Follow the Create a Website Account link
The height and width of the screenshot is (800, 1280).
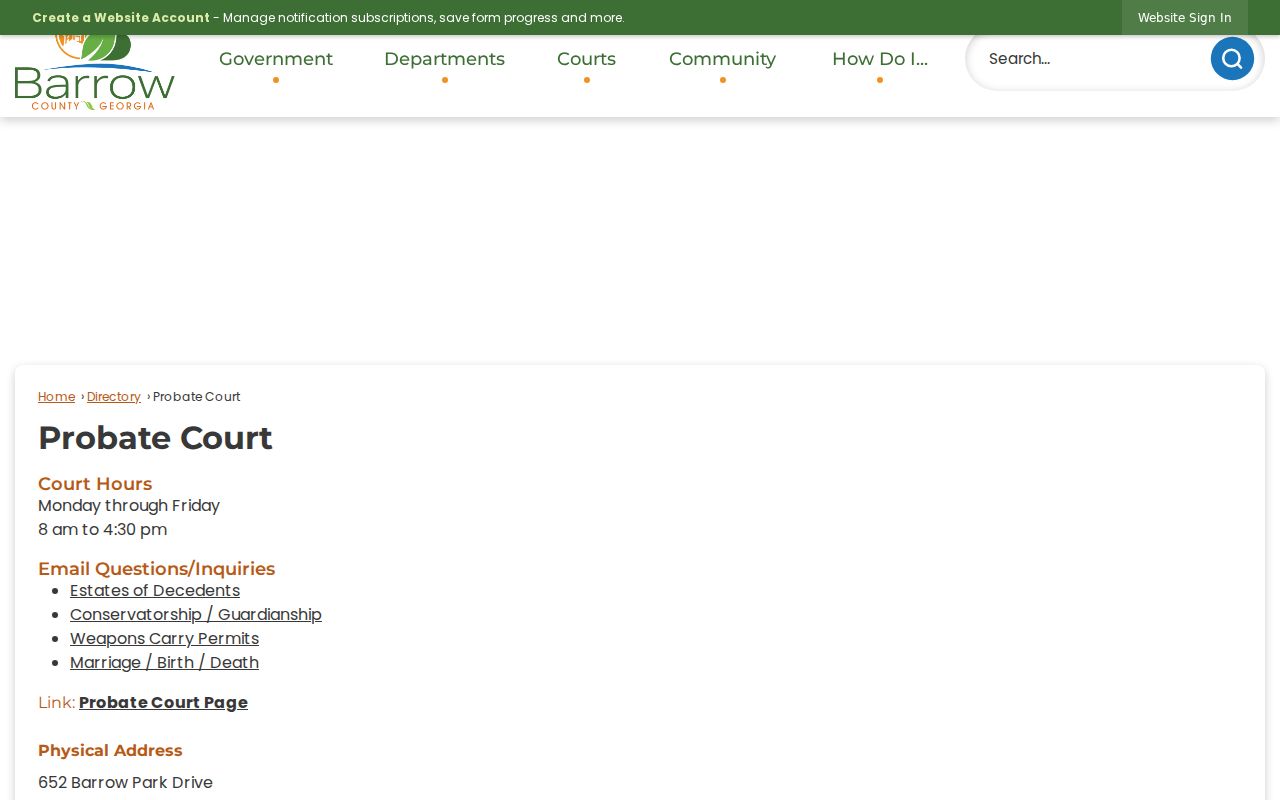coord(121,18)
